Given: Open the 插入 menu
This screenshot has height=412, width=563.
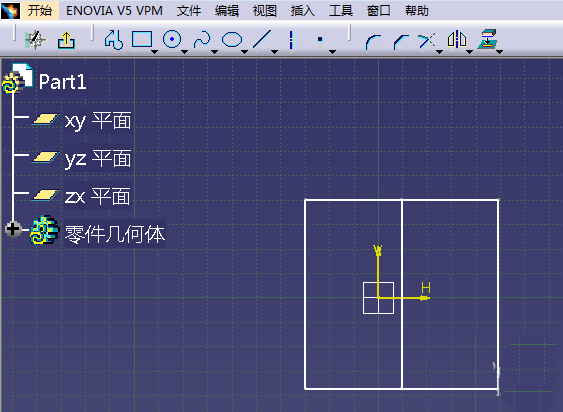Looking at the screenshot, I should [x=303, y=11].
